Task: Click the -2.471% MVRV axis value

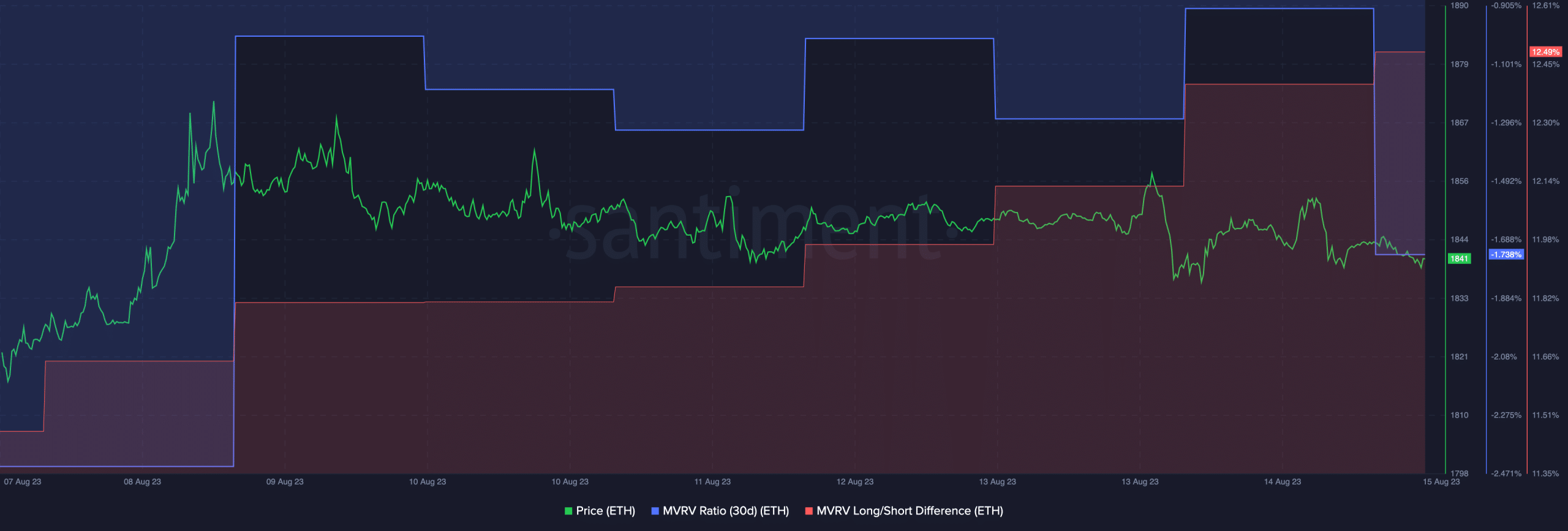Action: click(1506, 473)
